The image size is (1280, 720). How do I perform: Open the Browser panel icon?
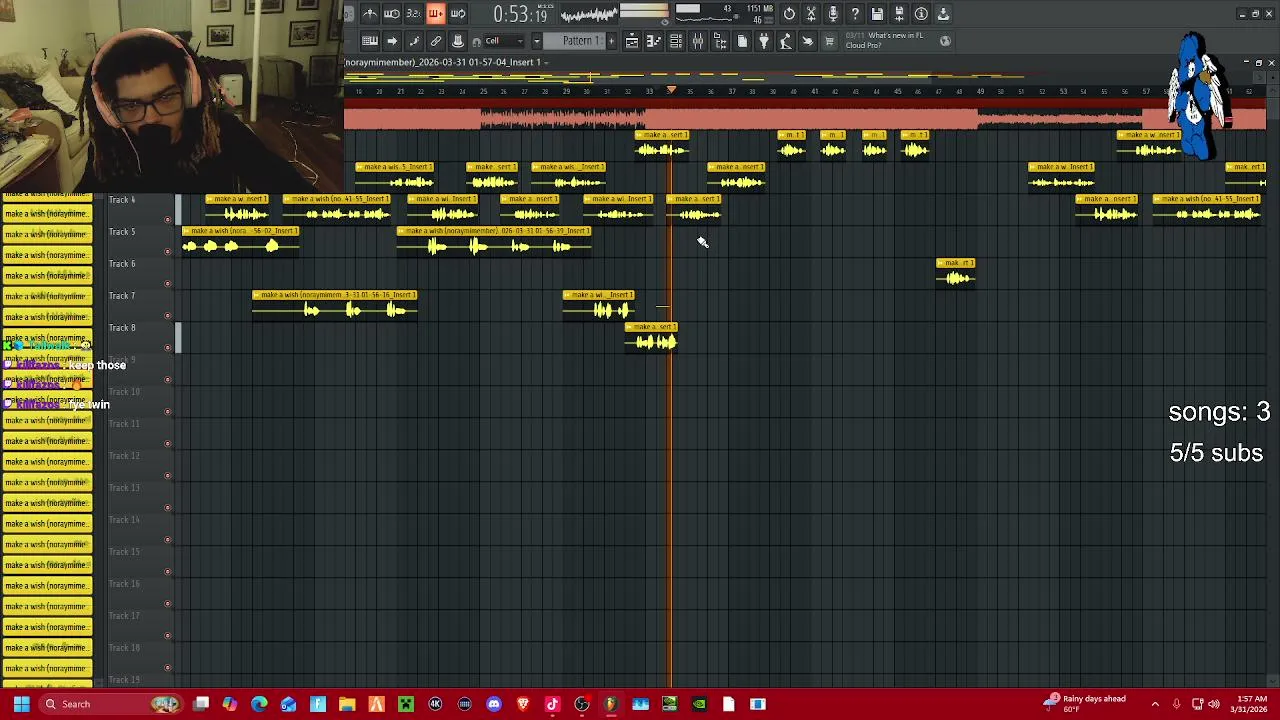[720, 41]
